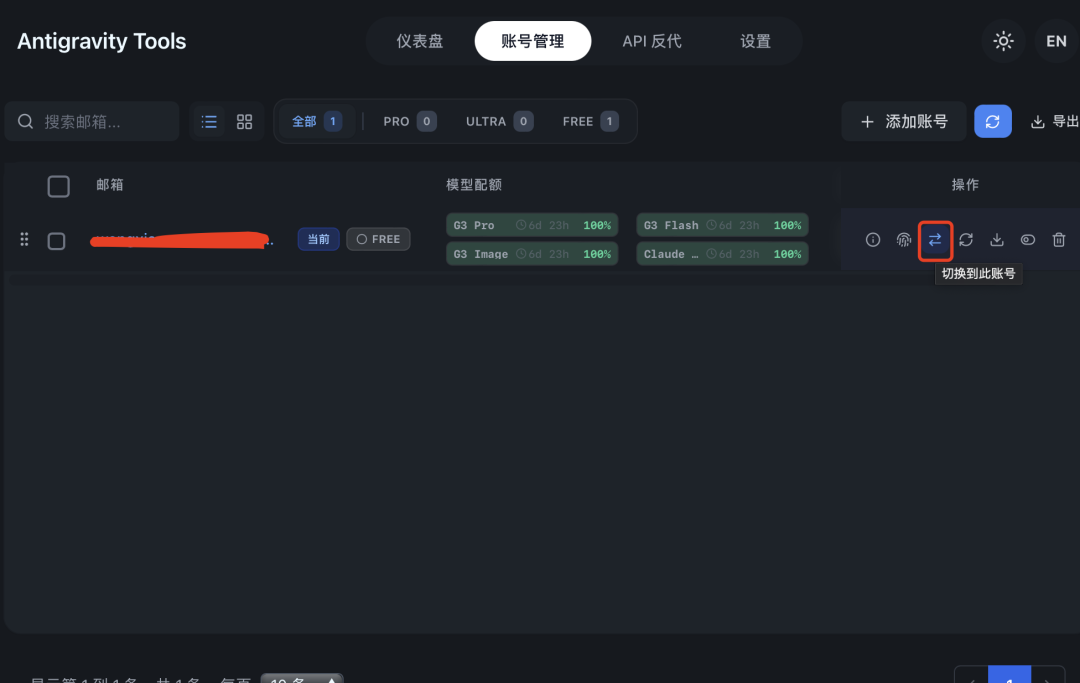The image size is (1080, 683).
Task: Click the refresh icon in the account row
Action: point(966,239)
